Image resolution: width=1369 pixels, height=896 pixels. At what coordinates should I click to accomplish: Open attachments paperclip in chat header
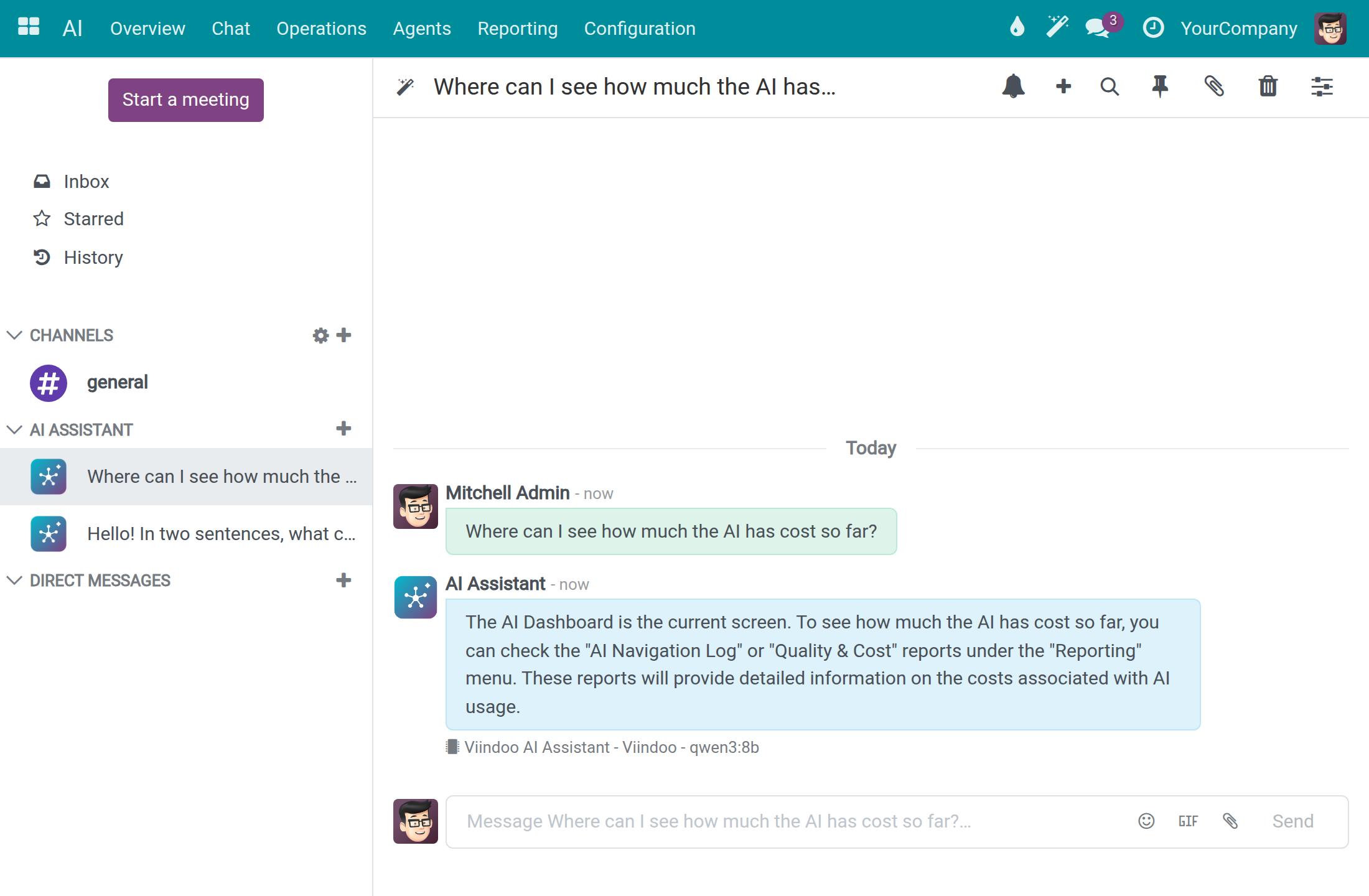1214,86
